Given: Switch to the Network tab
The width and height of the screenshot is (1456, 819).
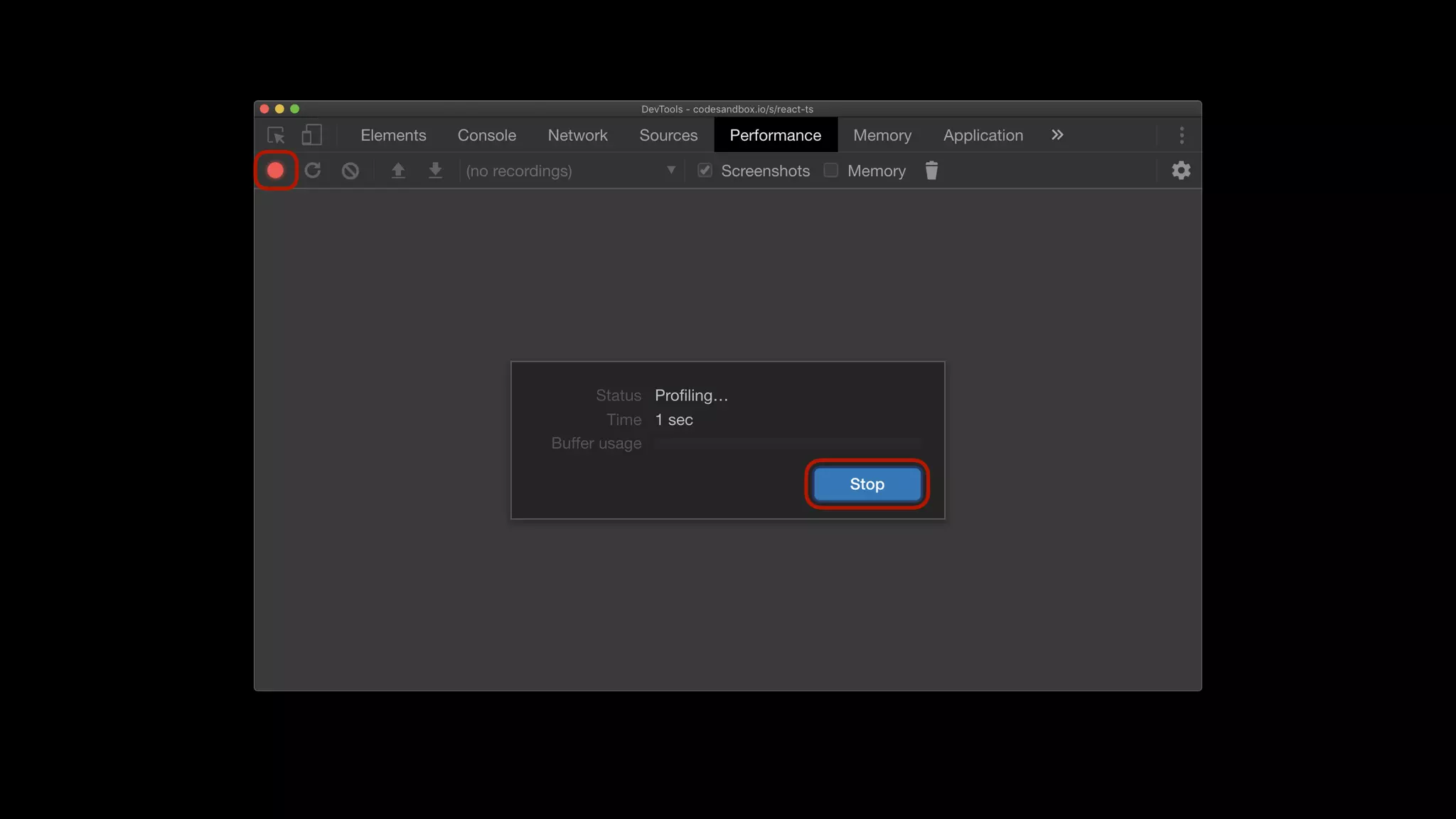Looking at the screenshot, I should [577, 135].
